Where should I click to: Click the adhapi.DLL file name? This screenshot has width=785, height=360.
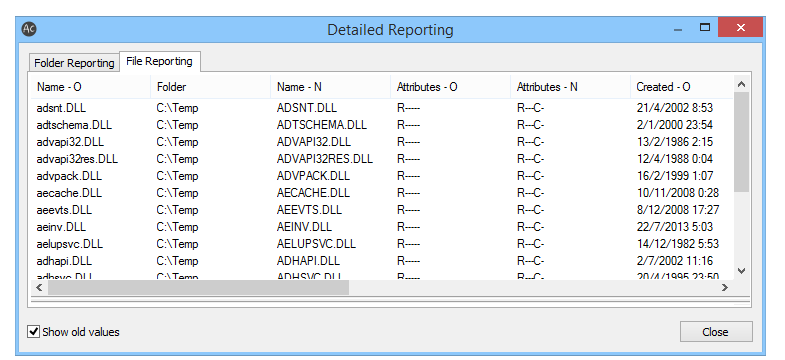pos(64,261)
